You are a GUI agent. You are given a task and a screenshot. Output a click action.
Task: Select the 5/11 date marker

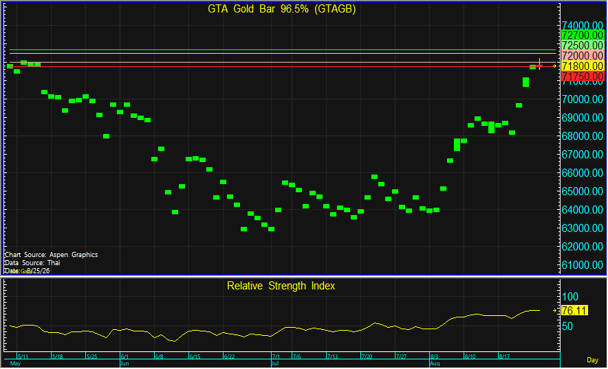pos(22,356)
